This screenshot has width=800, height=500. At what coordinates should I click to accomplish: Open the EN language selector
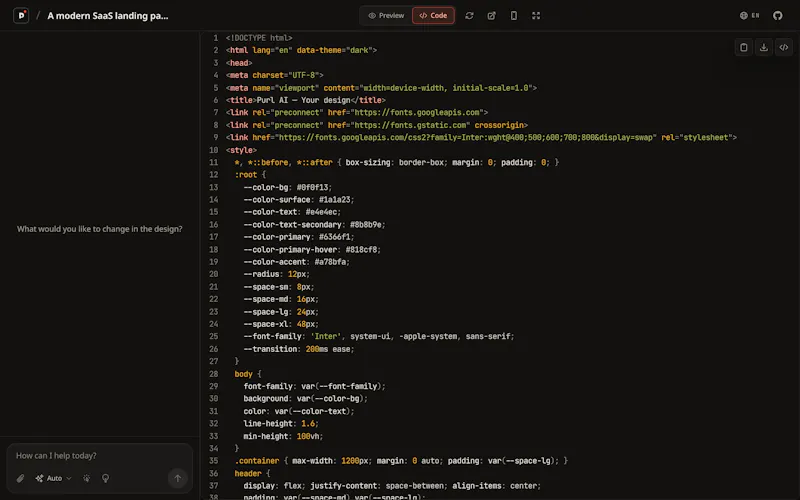[x=749, y=16]
